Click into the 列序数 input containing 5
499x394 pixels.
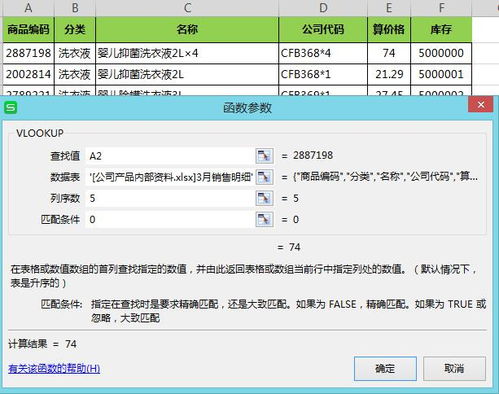click(x=169, y=198)
